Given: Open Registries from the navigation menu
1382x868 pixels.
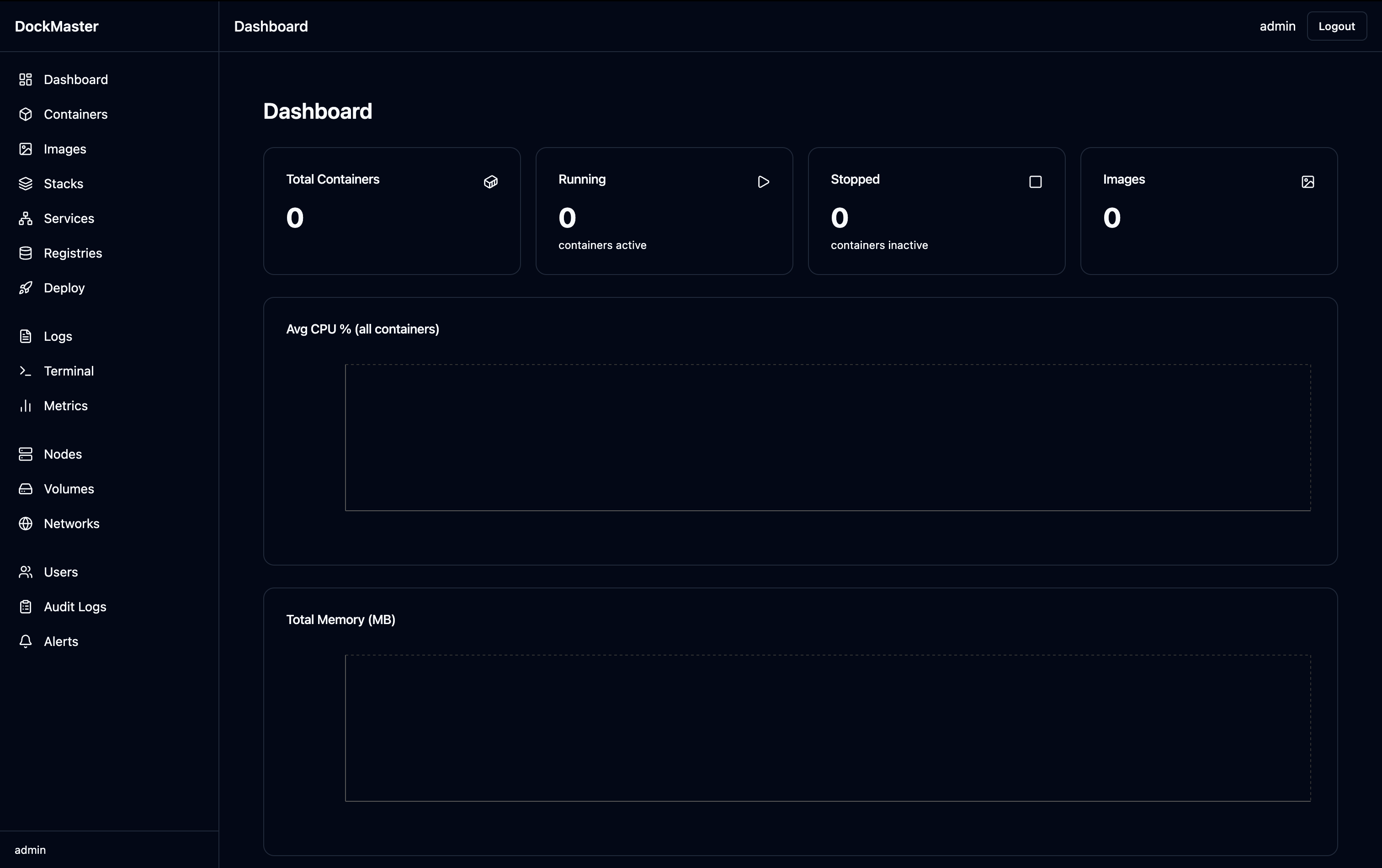Looking at the screenshot, I should 73,253.
